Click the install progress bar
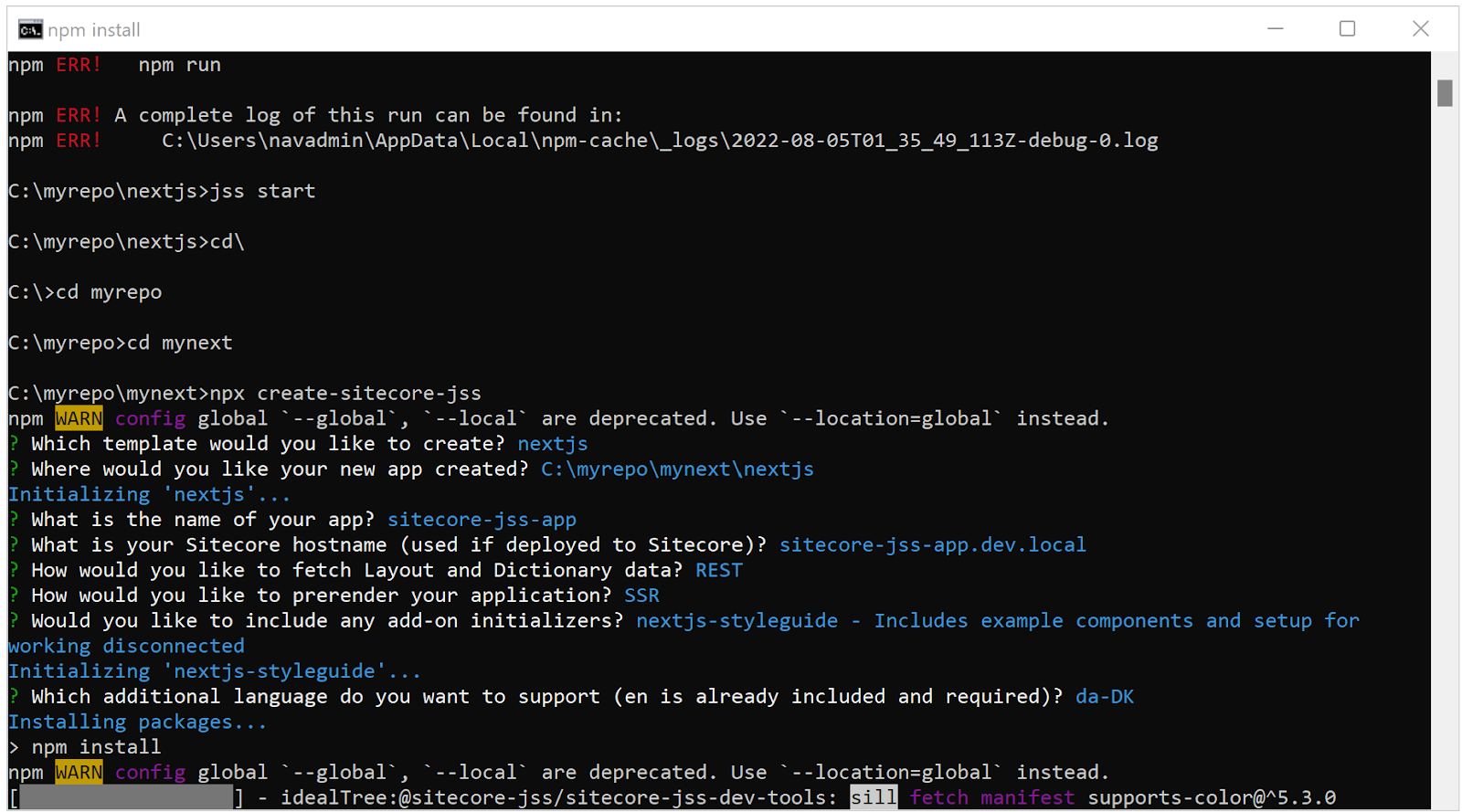This screenshot has width=1462, height=812. 126,797
